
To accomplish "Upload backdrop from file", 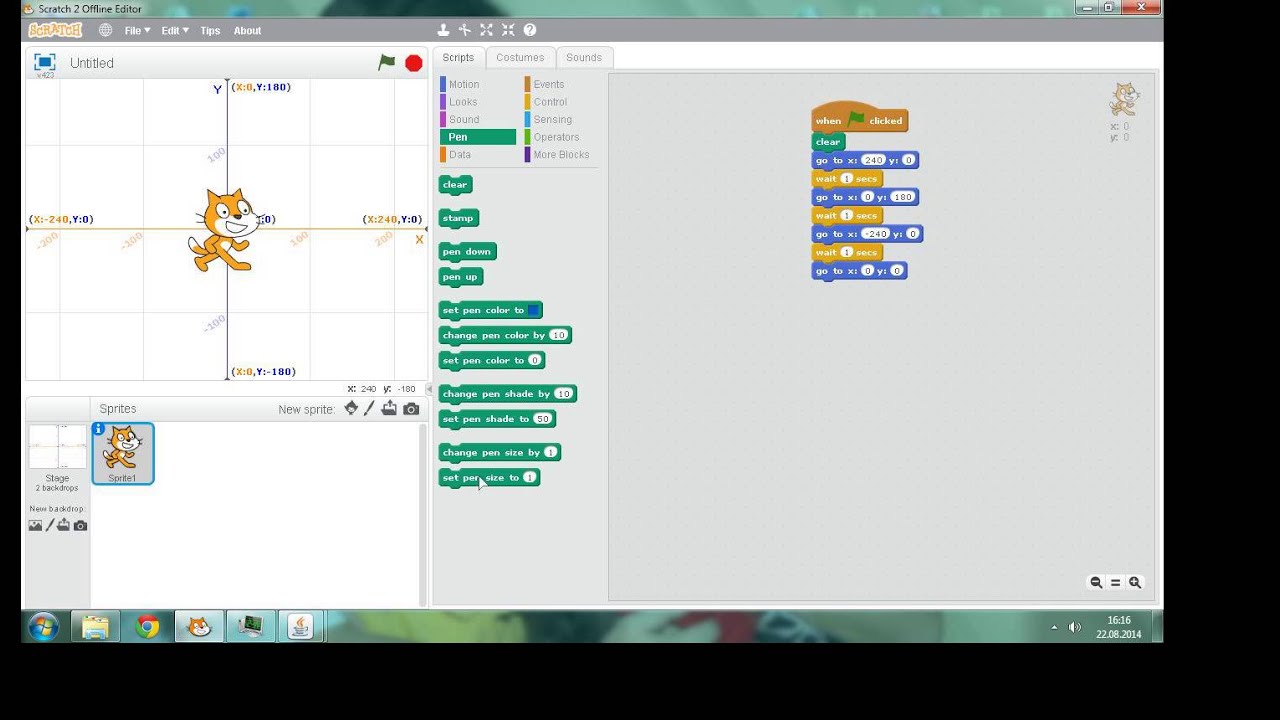I will tap(64, 525).
